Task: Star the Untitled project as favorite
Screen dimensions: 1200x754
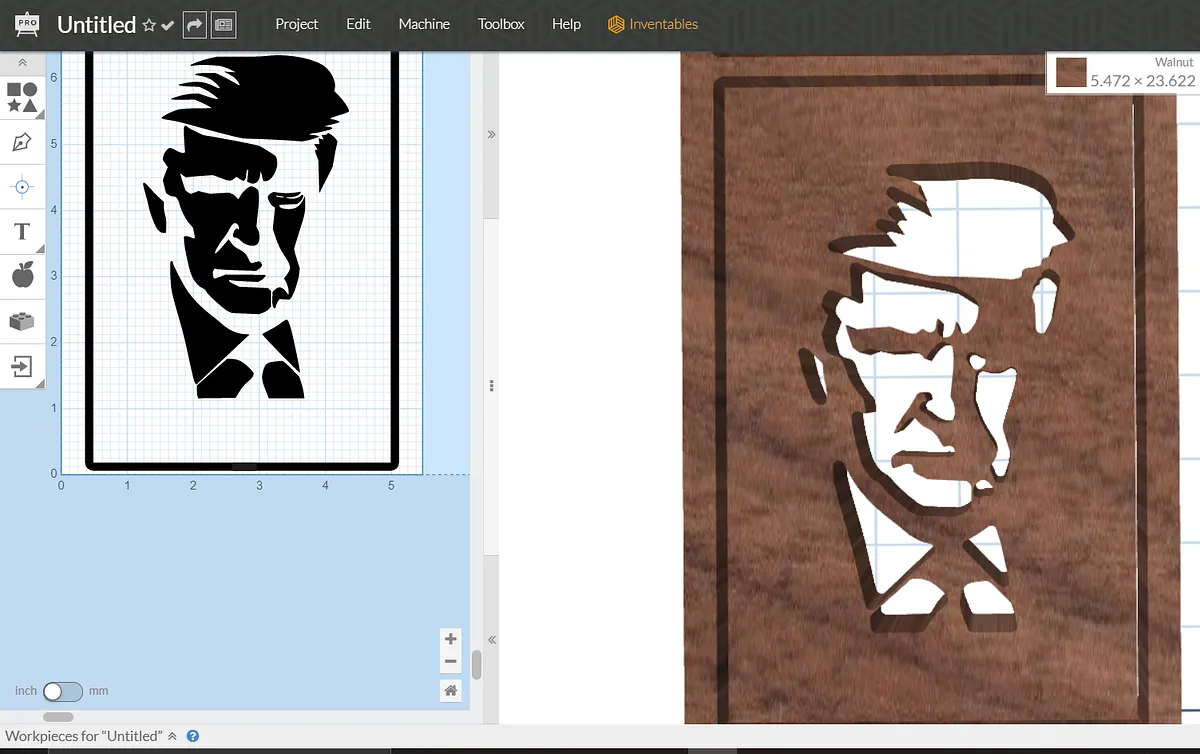Action: click(x=149, y=25)
